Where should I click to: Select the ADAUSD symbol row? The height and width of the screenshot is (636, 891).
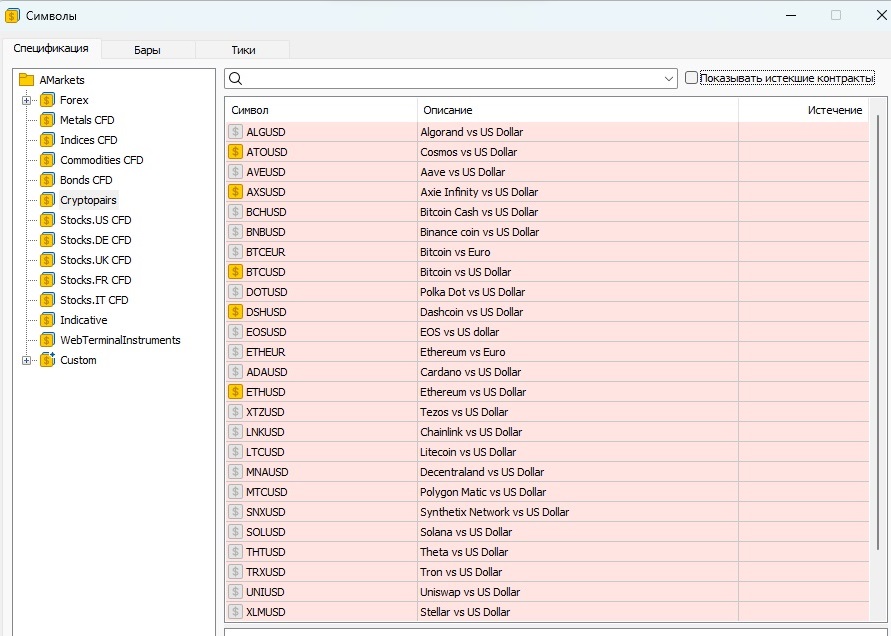click(x=548, y=372)
